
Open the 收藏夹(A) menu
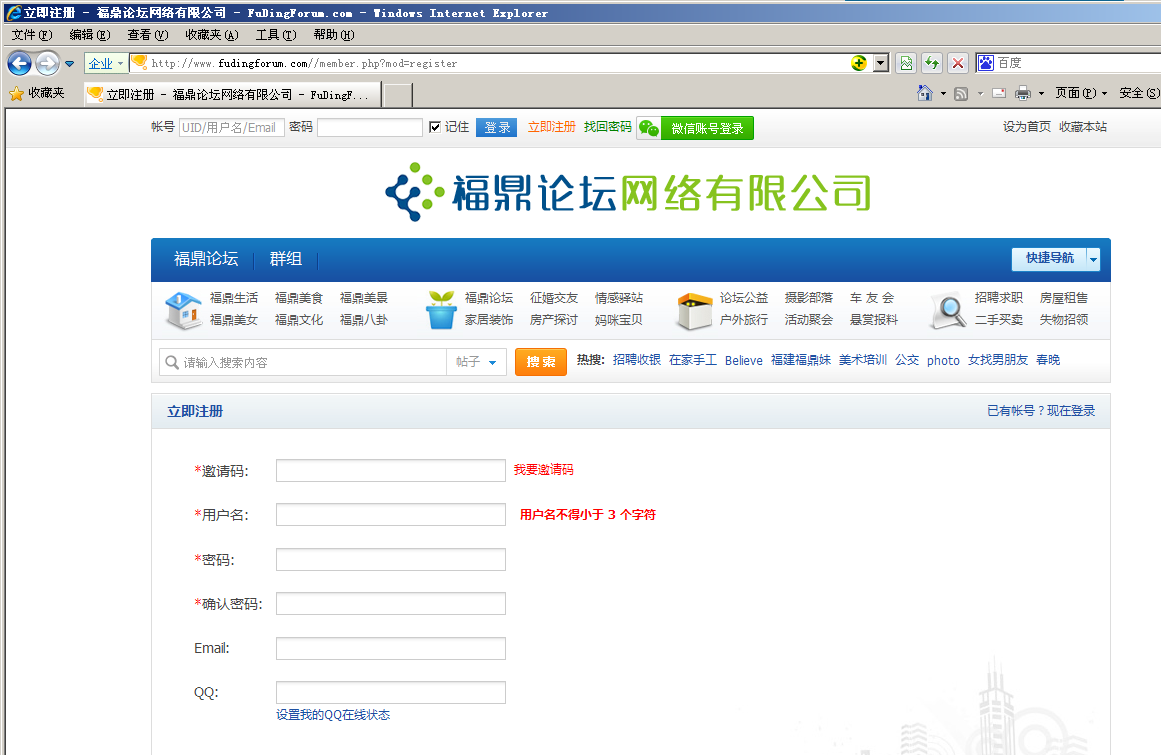(212, 35)
